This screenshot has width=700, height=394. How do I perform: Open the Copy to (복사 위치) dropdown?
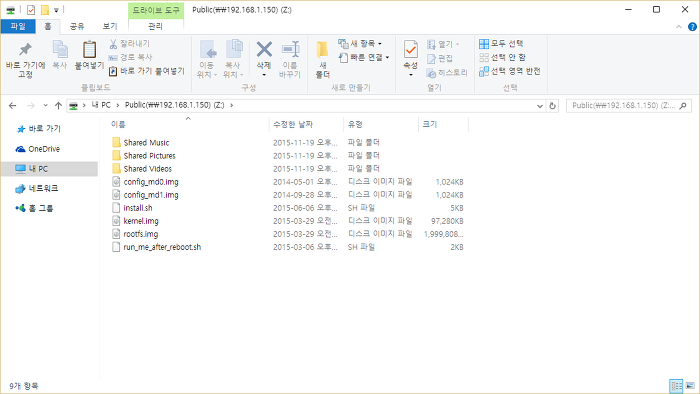tap(233, 75)
